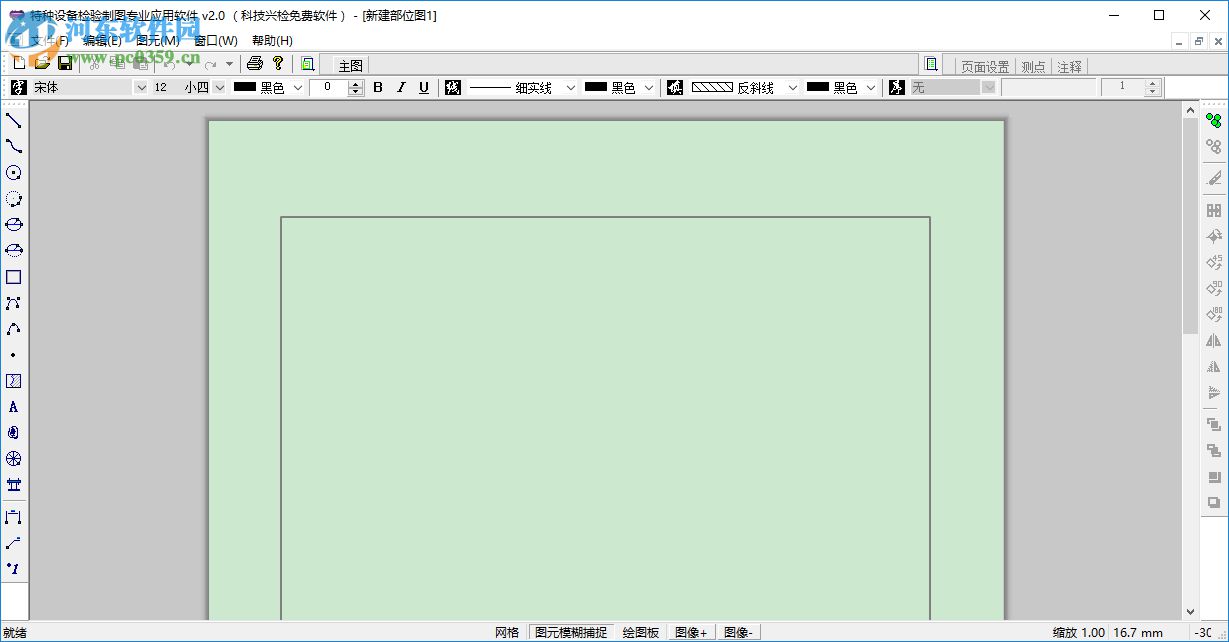Select the text 'A' tool
Viewport: 1229px width, 642px height.
point(14,407)
